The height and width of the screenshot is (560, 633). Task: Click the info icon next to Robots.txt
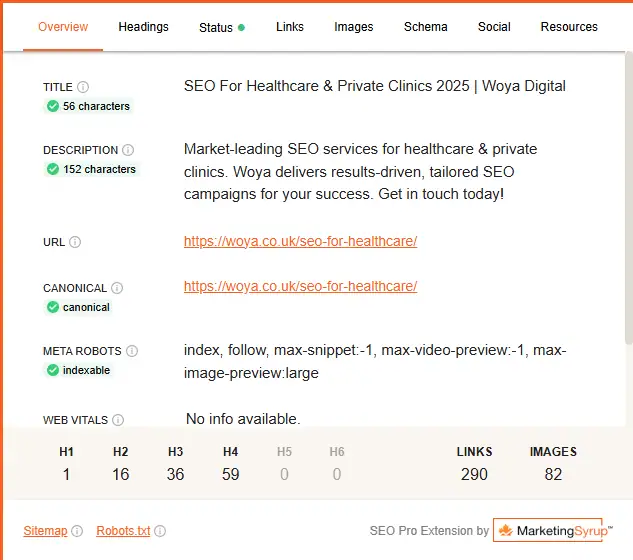(x=160, y=531)
